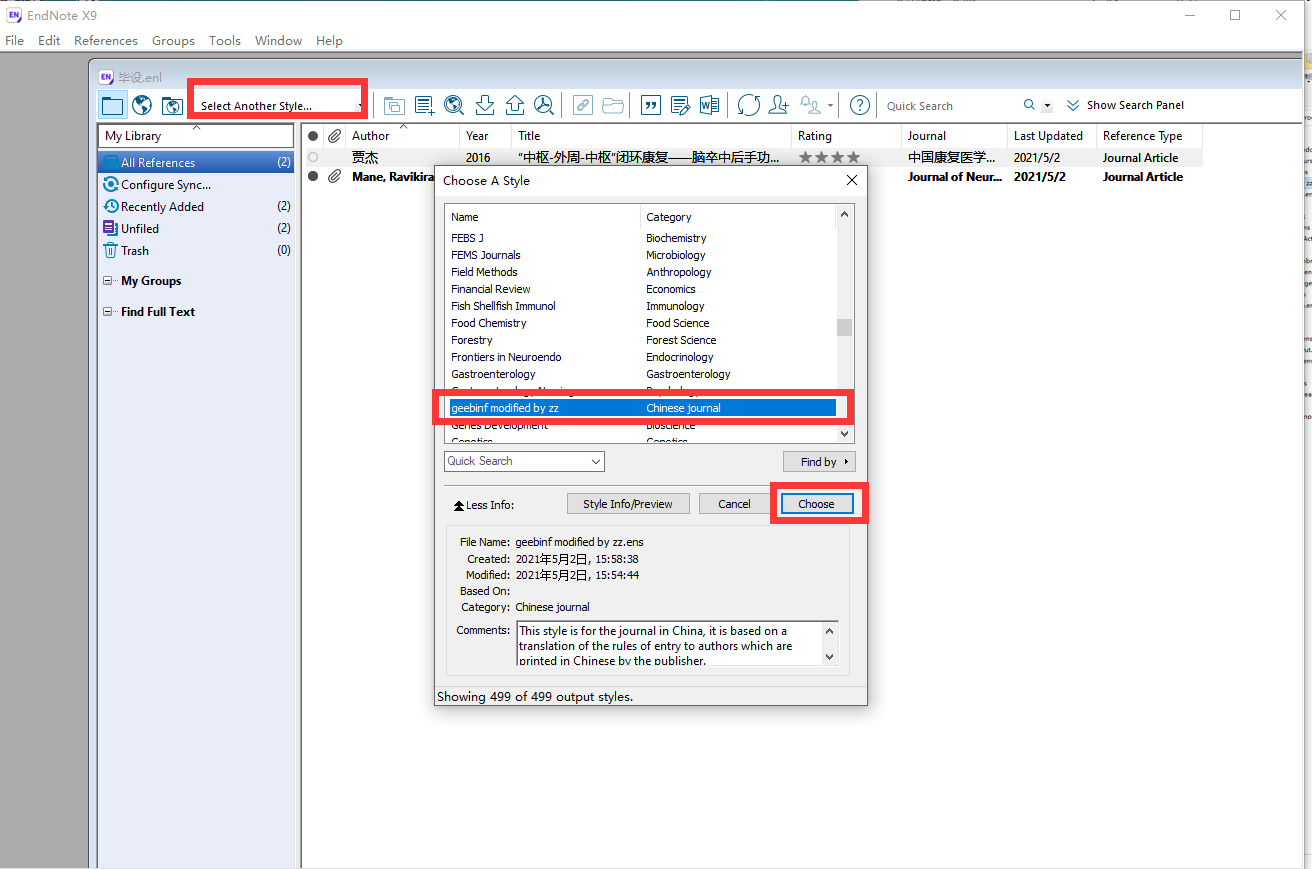Open Online Search toolbar icon
This screenshot has width=1312, height=869.
[x=454, y=105]
